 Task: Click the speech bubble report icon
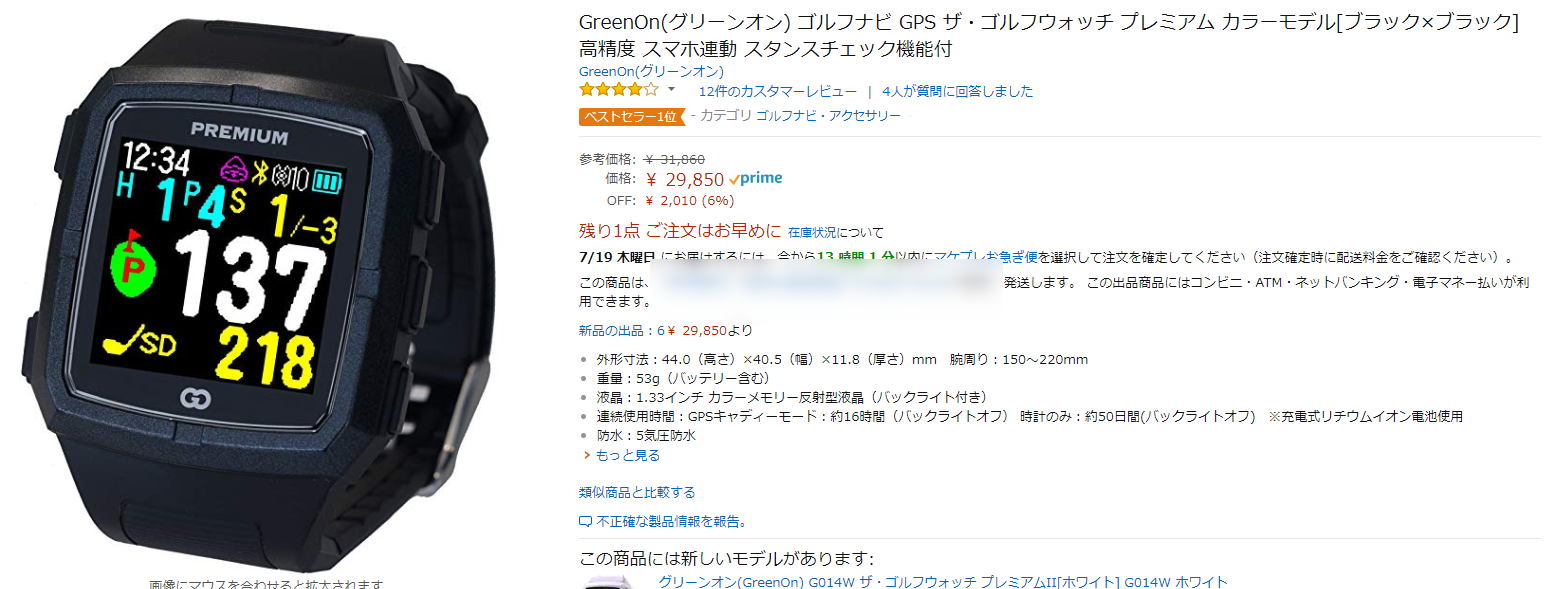point(586,522)
